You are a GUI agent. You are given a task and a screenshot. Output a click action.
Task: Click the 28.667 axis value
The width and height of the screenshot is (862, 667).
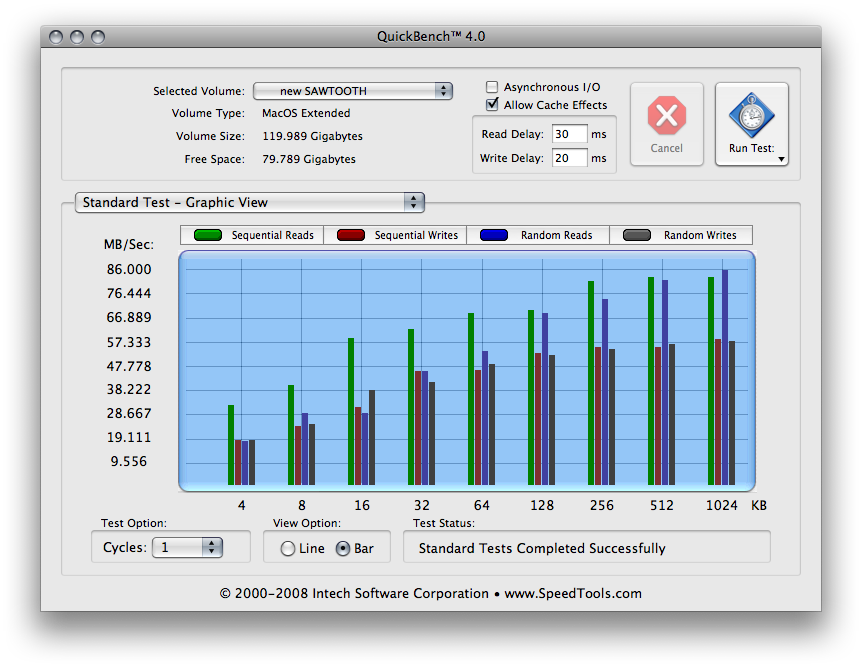129,414
